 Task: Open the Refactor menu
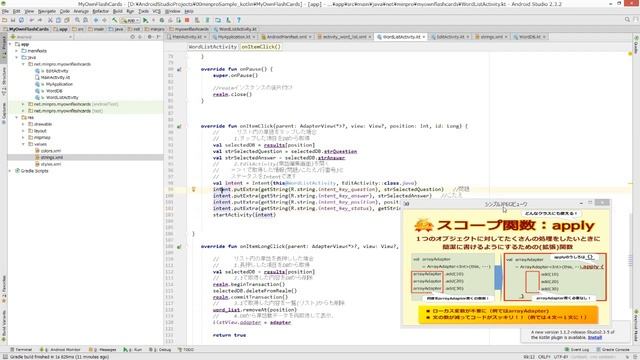pos(100,11)
